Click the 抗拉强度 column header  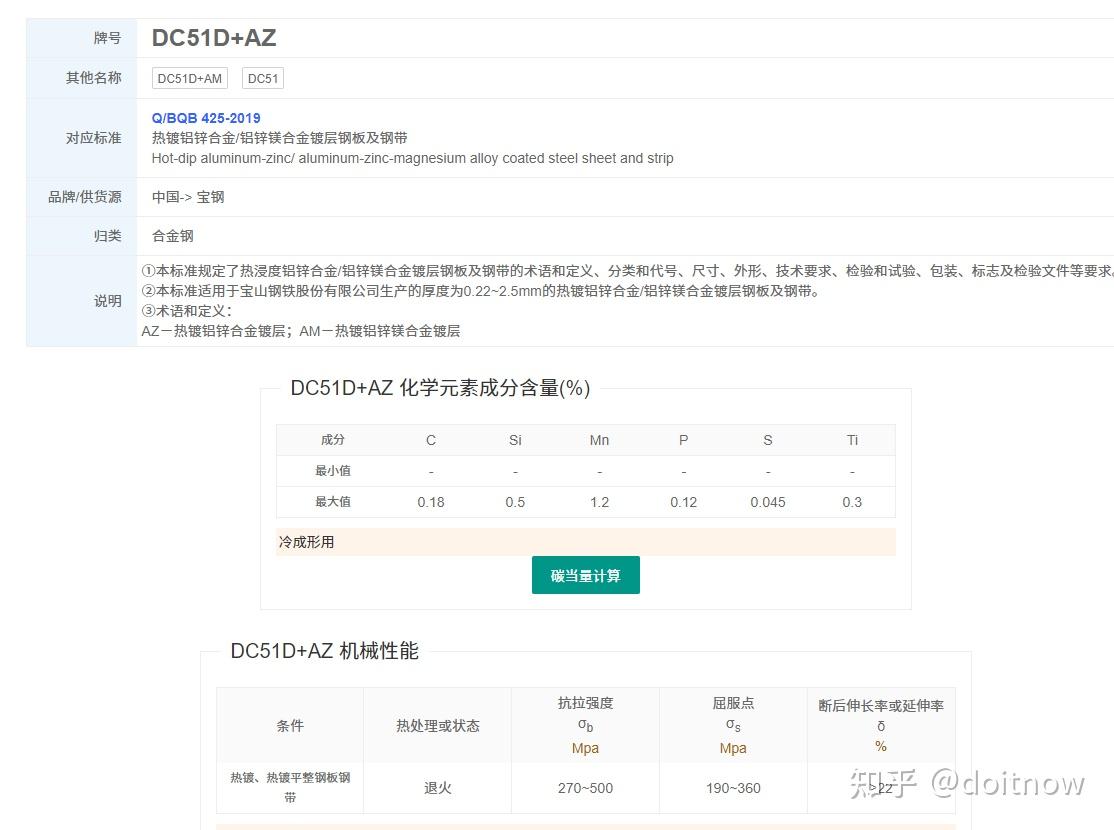584,703
